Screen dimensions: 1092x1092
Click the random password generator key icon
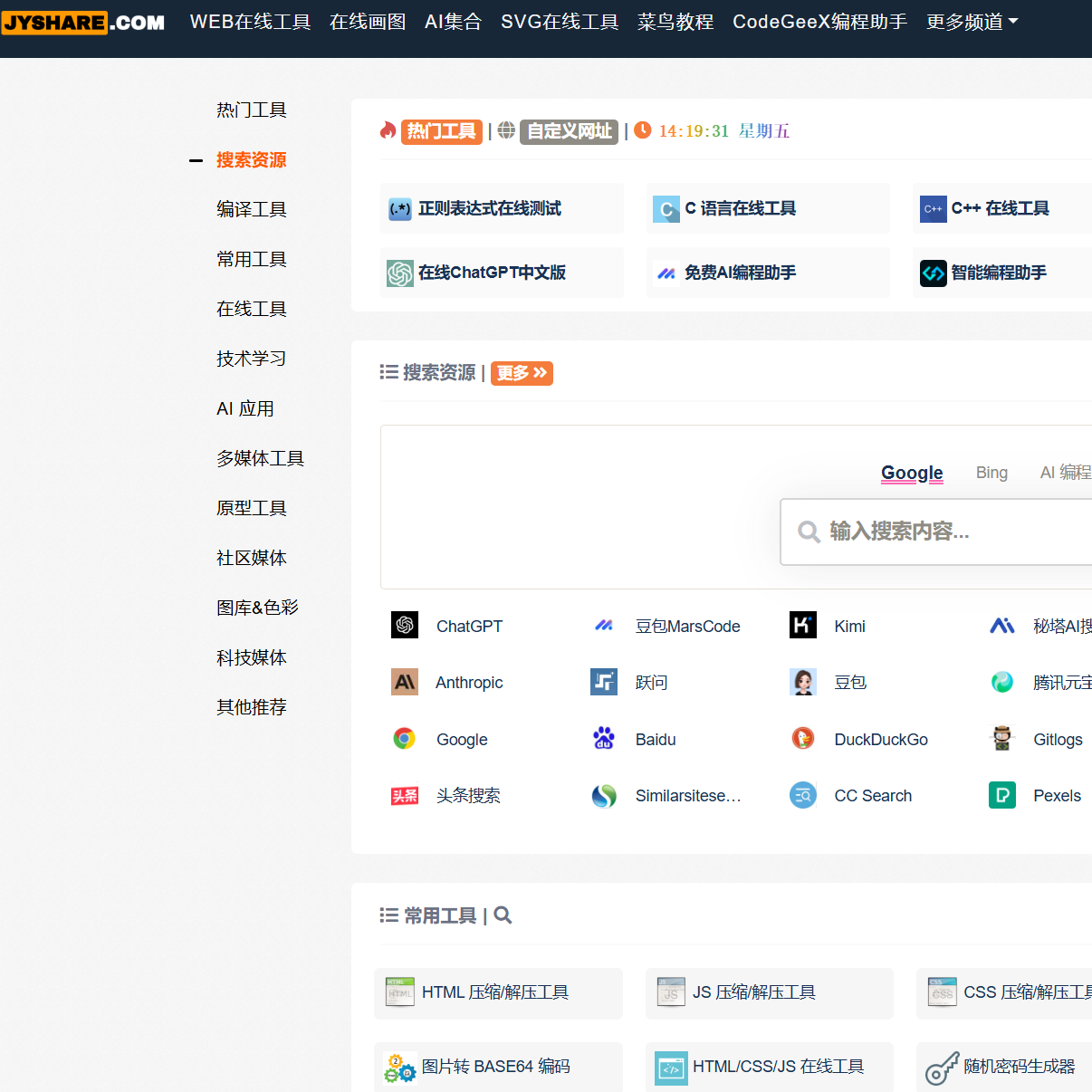(x=943, y=1068)
